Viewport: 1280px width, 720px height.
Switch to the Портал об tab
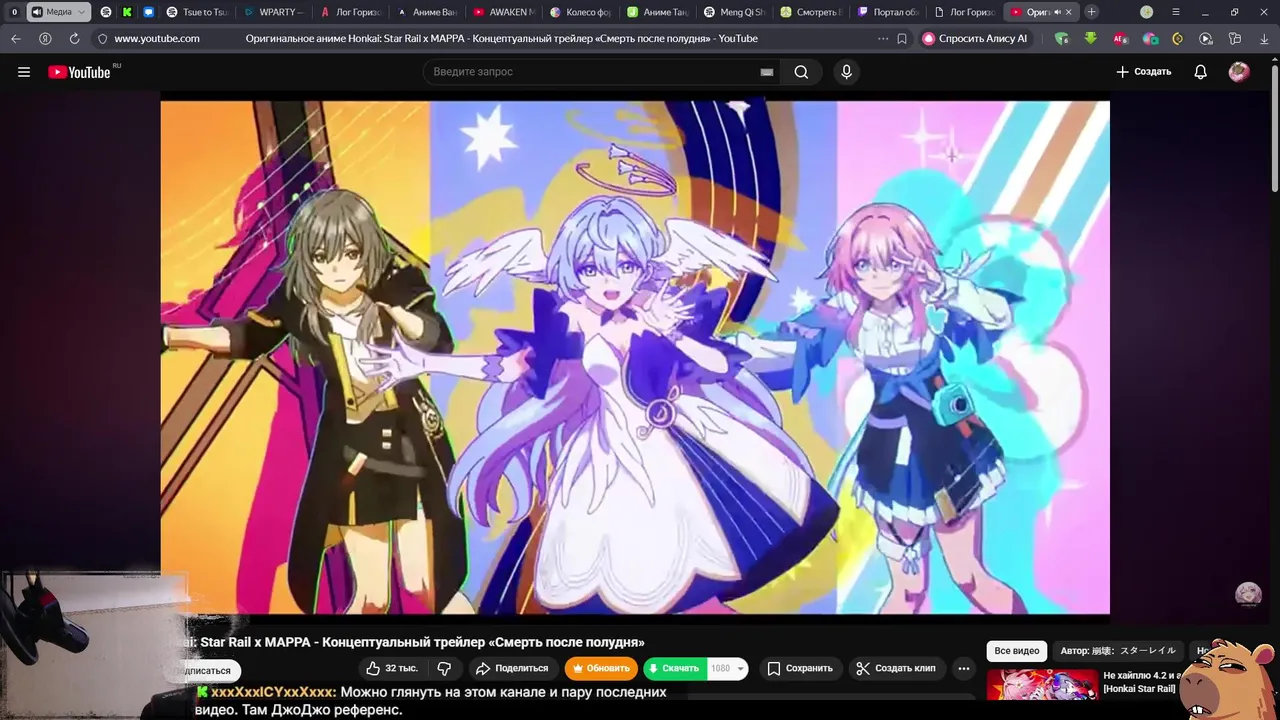point(887,12)
